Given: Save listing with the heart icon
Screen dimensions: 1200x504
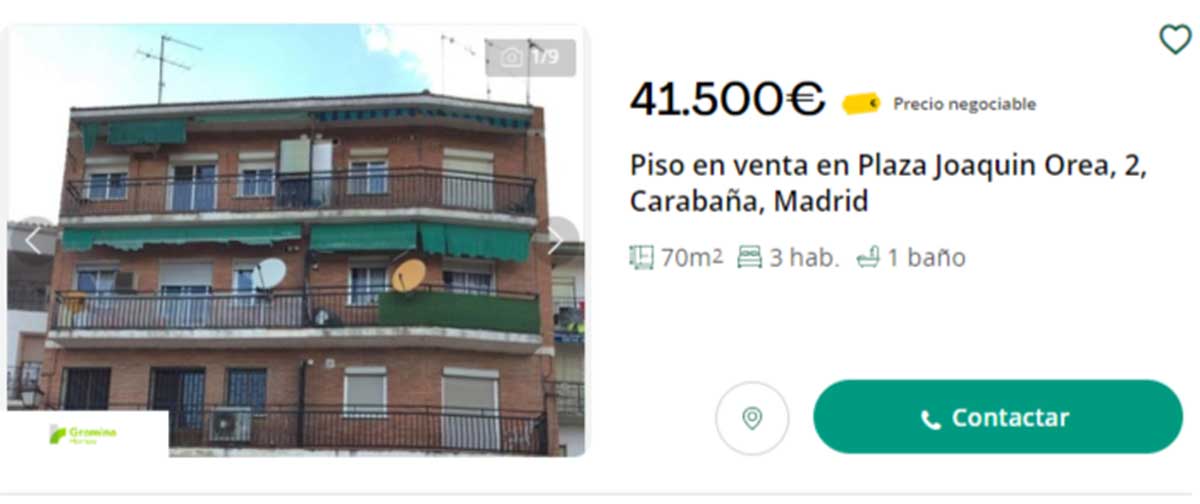Looking at the screenshot, I should click(1174, 40).
